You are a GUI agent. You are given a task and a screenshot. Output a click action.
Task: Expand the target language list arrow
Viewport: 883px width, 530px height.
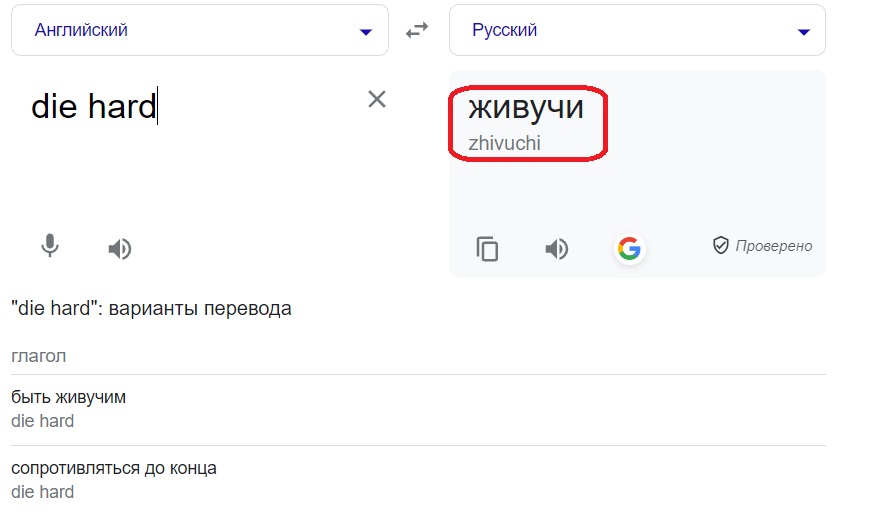804,32
